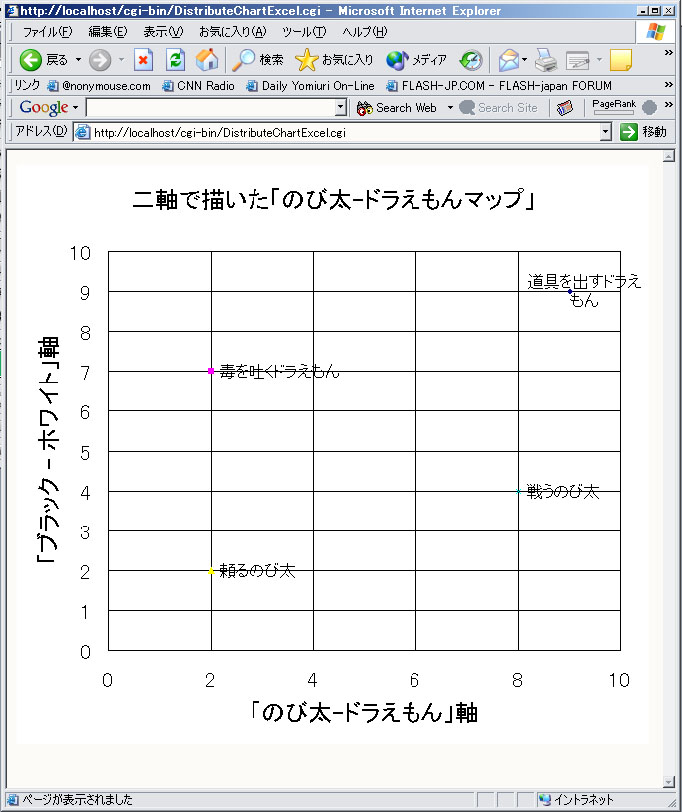This screenshot has height=812, width=682.
Task: Go to the Home page icon
Action: 206,60
